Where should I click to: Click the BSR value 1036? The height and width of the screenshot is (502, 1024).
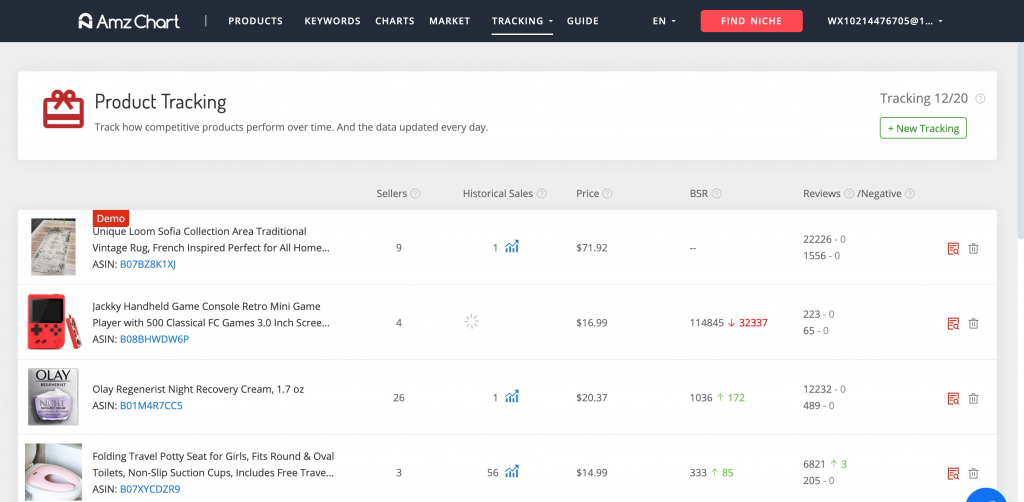click(701, 398)
